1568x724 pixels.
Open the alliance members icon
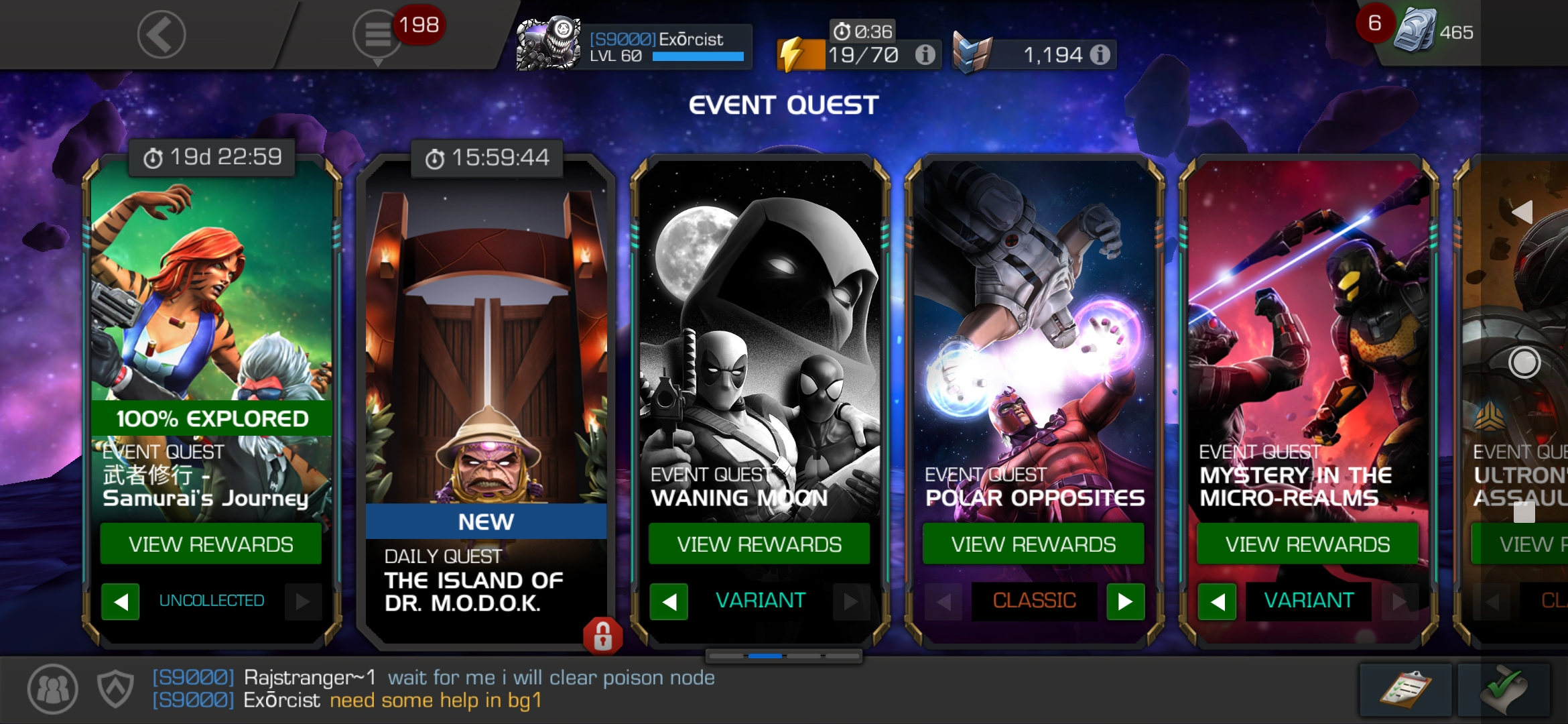(53, 688)
